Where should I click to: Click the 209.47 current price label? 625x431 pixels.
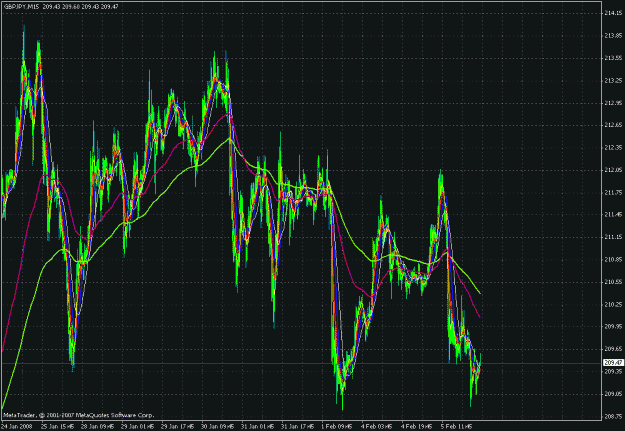click(613, 363)
